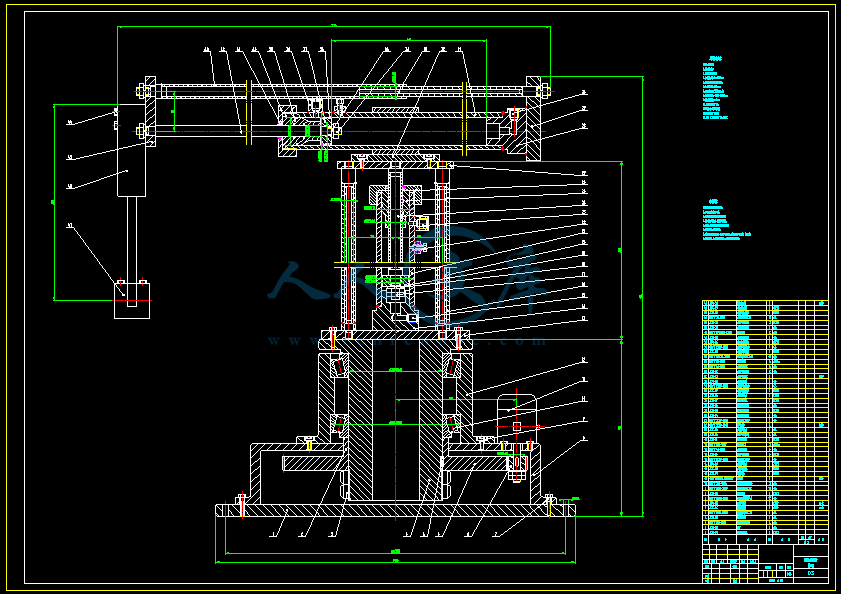Image resolution: width=841 pixels, height=594 pixels.
Task: Select the large gear's left hatched section
Action: 313,463
